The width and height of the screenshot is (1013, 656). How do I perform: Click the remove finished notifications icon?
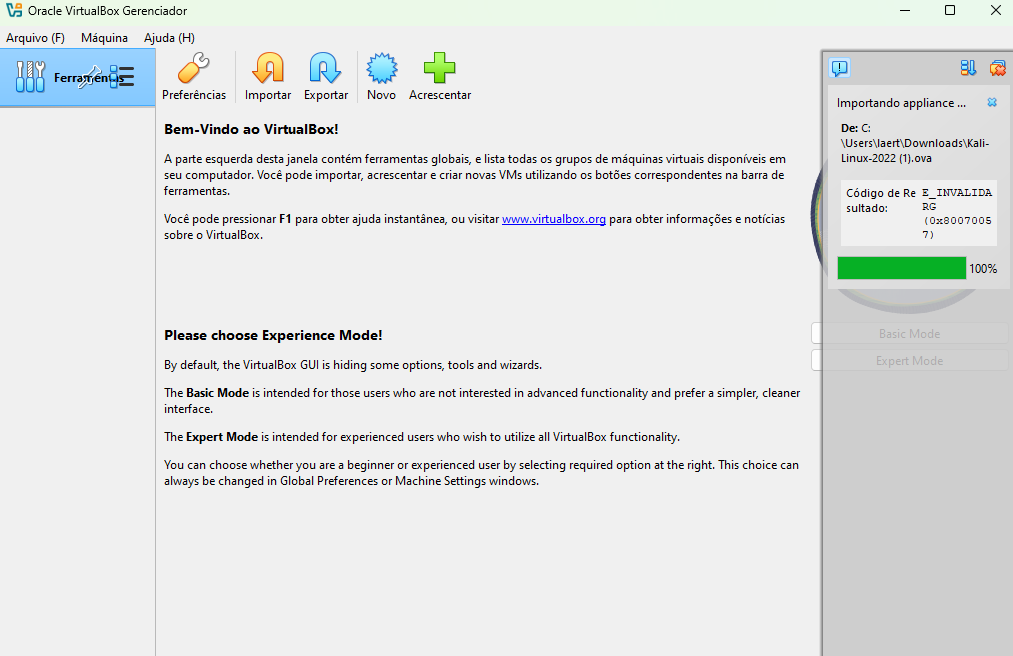[x=997, y=68]
